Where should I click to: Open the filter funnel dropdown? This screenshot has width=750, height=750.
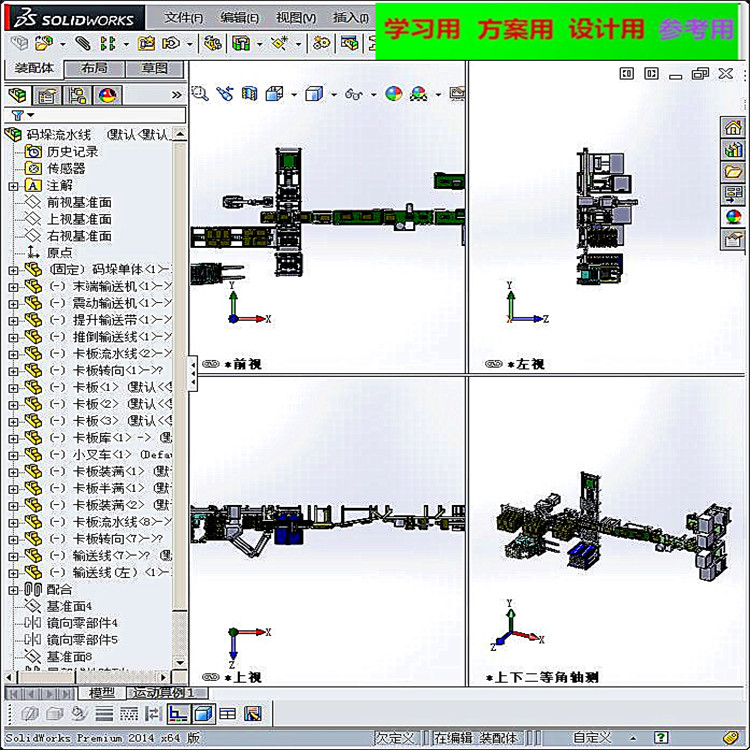click(22, 115)
